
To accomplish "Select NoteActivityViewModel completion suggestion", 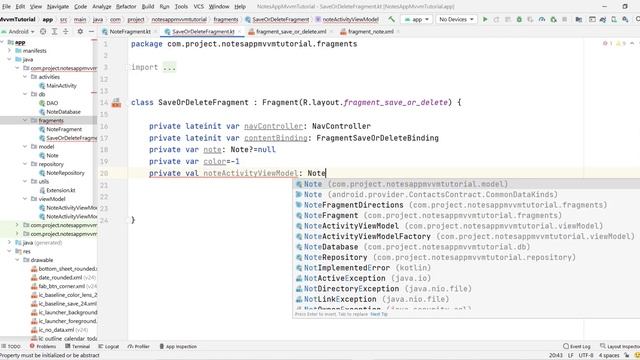I will pos(466,226).
